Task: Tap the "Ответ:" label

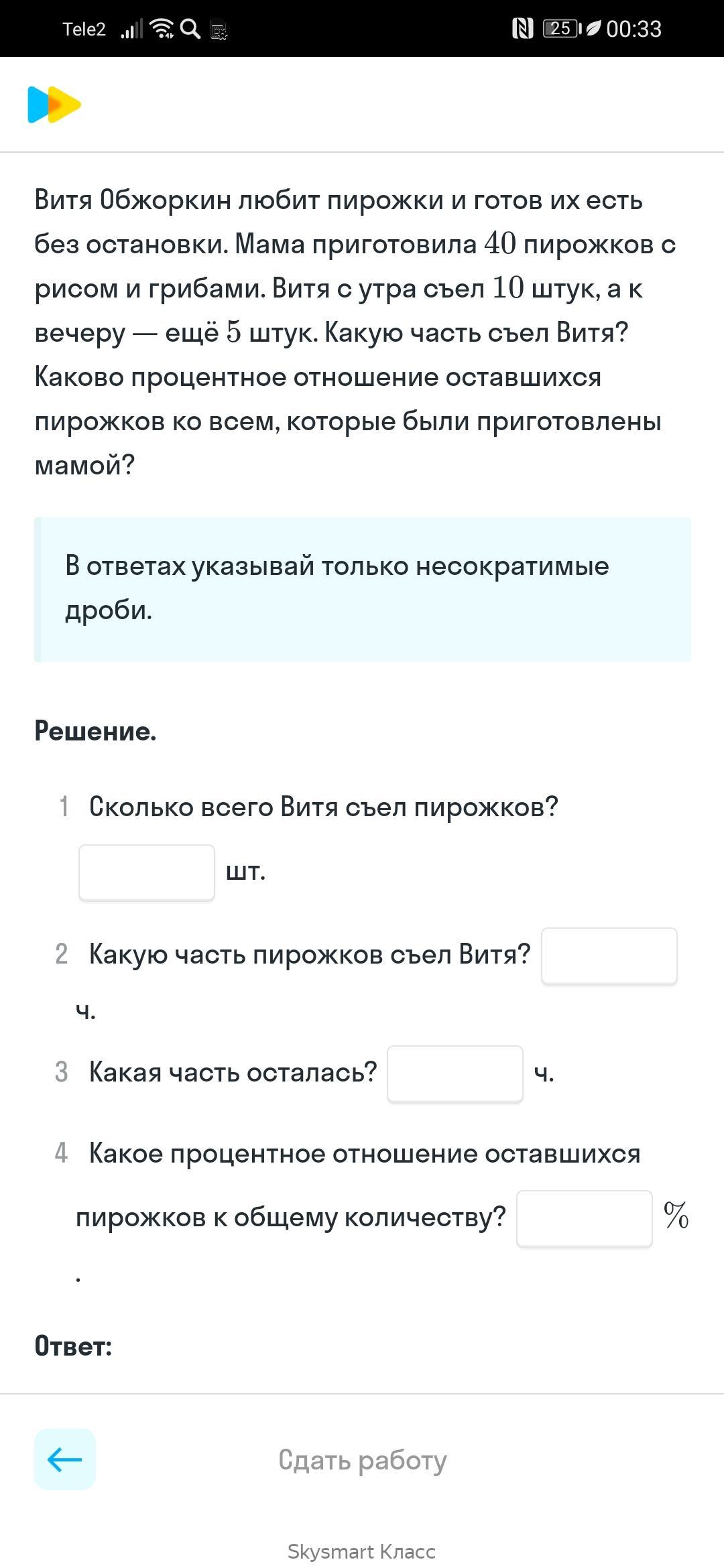Action: click(73, 1346)
